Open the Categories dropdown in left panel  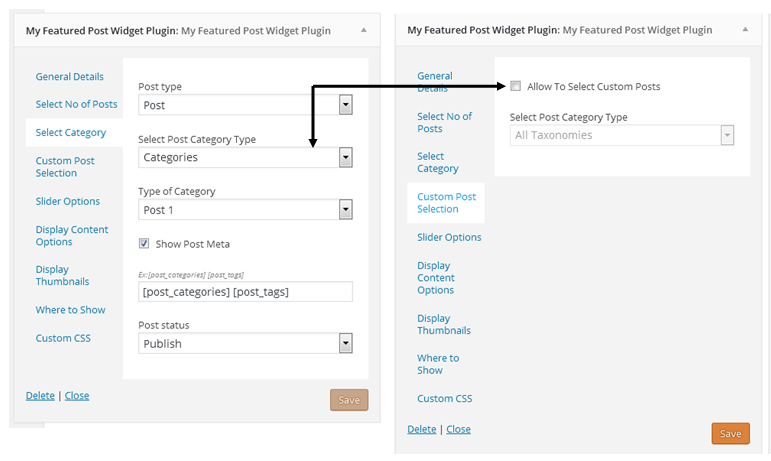[x=346, y=157]
